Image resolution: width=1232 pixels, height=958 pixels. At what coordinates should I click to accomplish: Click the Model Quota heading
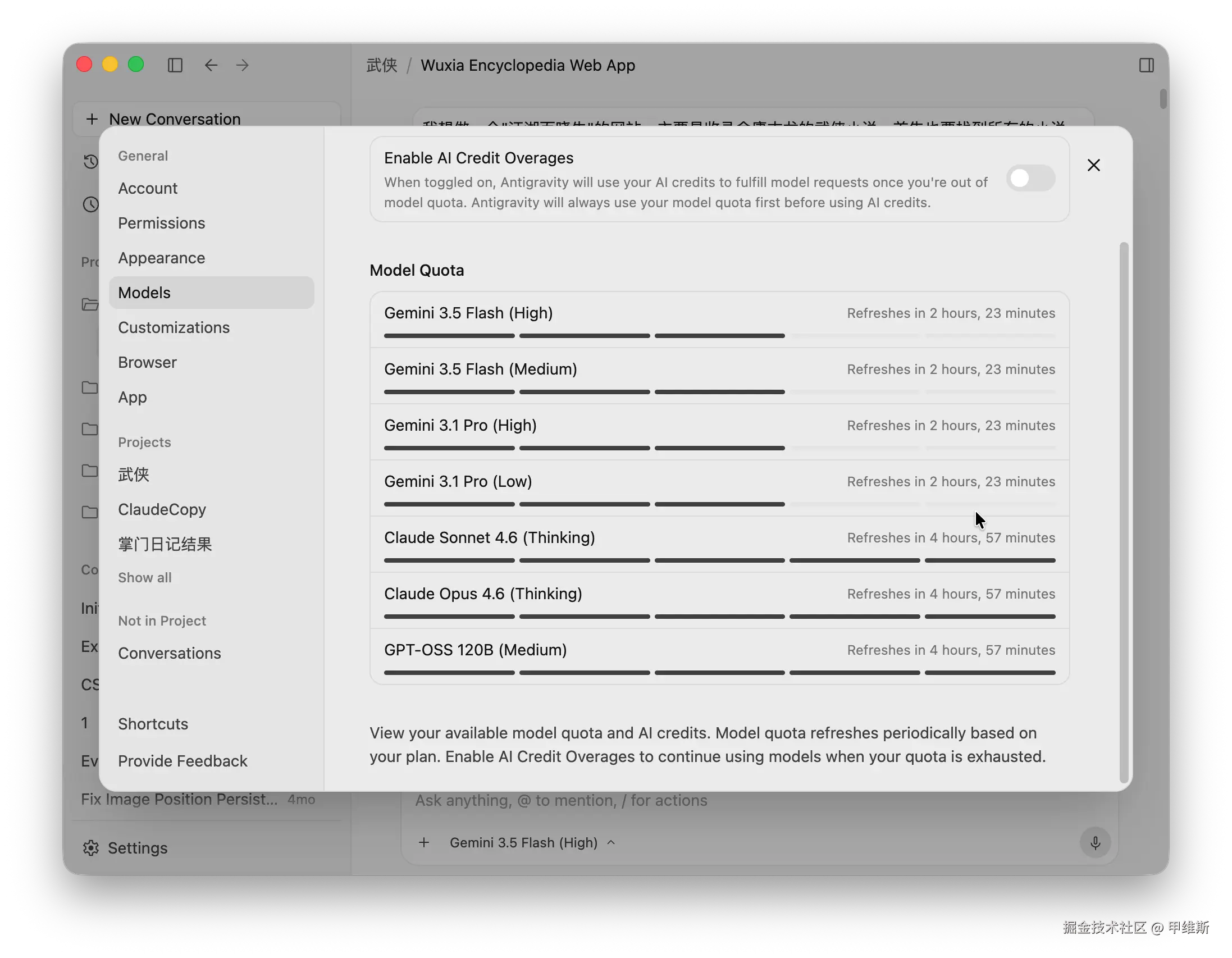click(417, 271)
